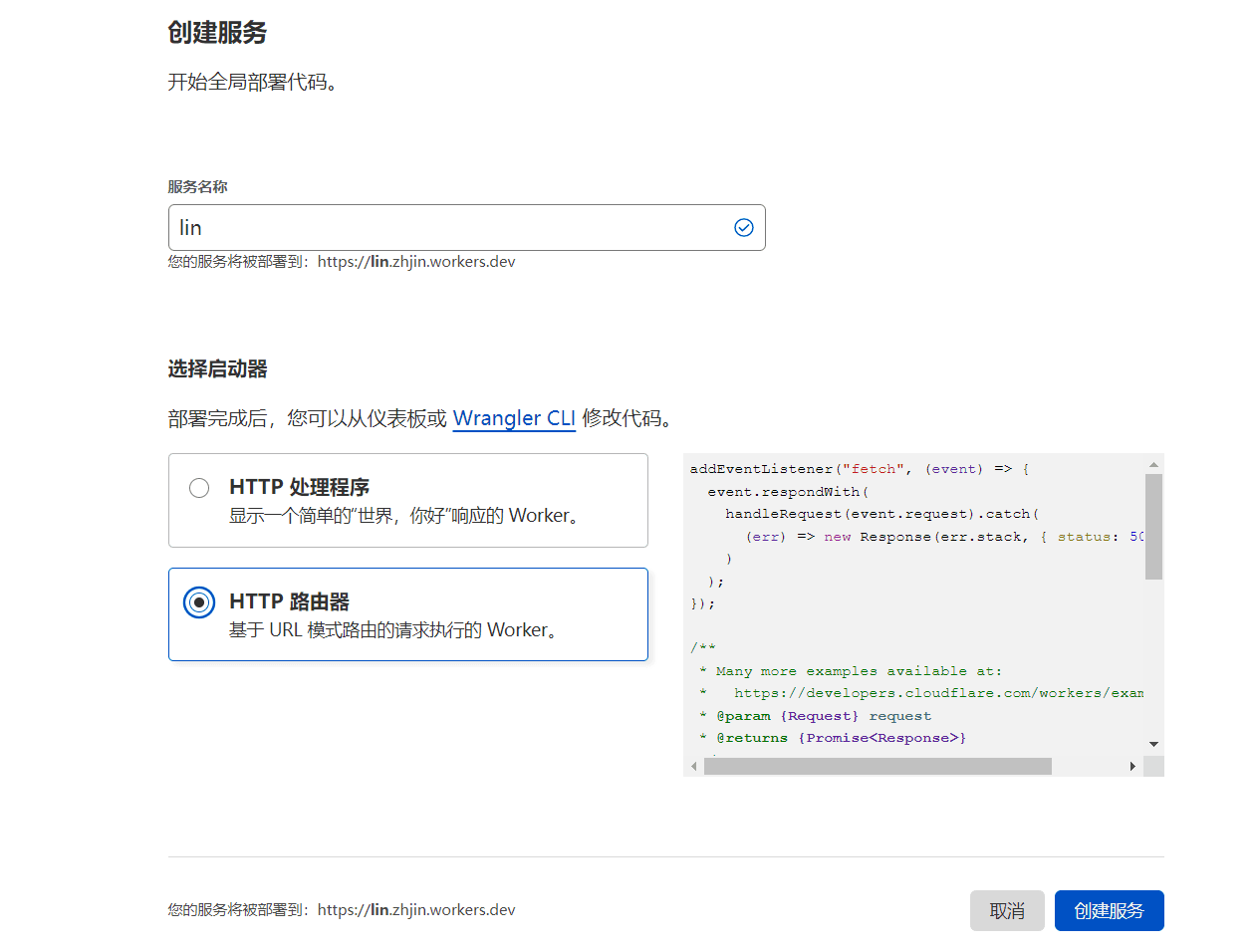
Task: Click the 选择启动器 section heading
Action: (x=217, y=369)
